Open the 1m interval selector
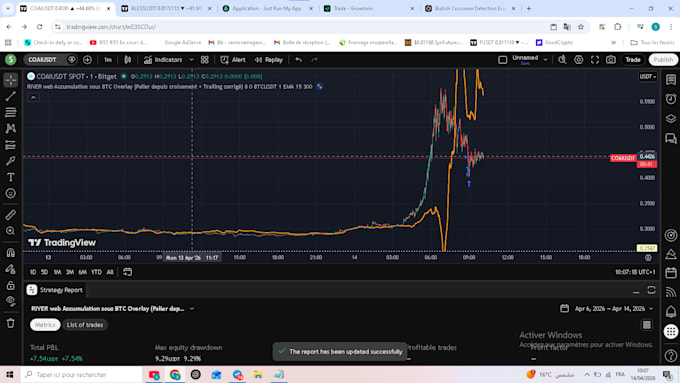Screen dimensions: 680x383 (x=108, y=60)
